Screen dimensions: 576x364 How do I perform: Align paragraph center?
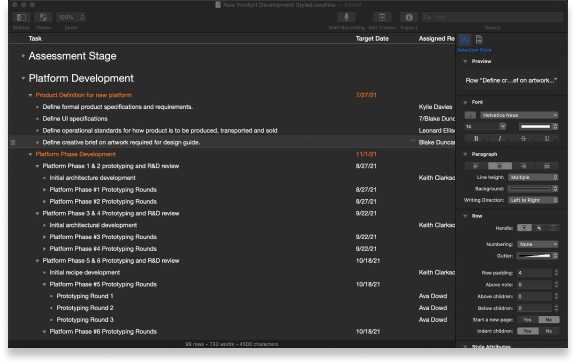(x=500, y=166)
